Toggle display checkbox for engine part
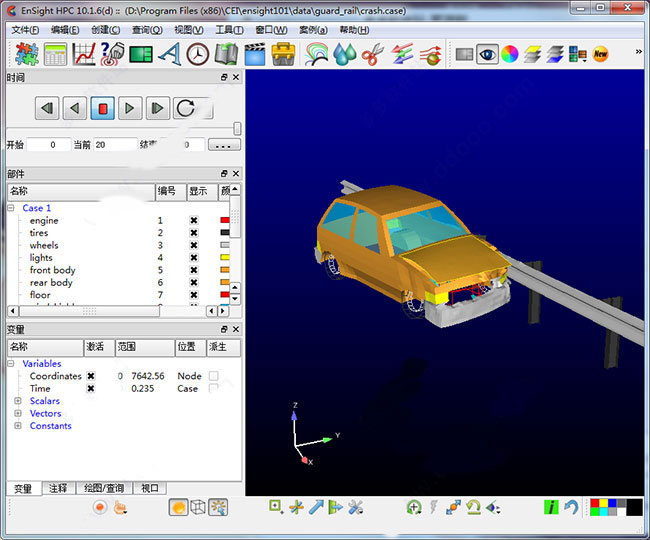The image size is (650, 540). 194,220
